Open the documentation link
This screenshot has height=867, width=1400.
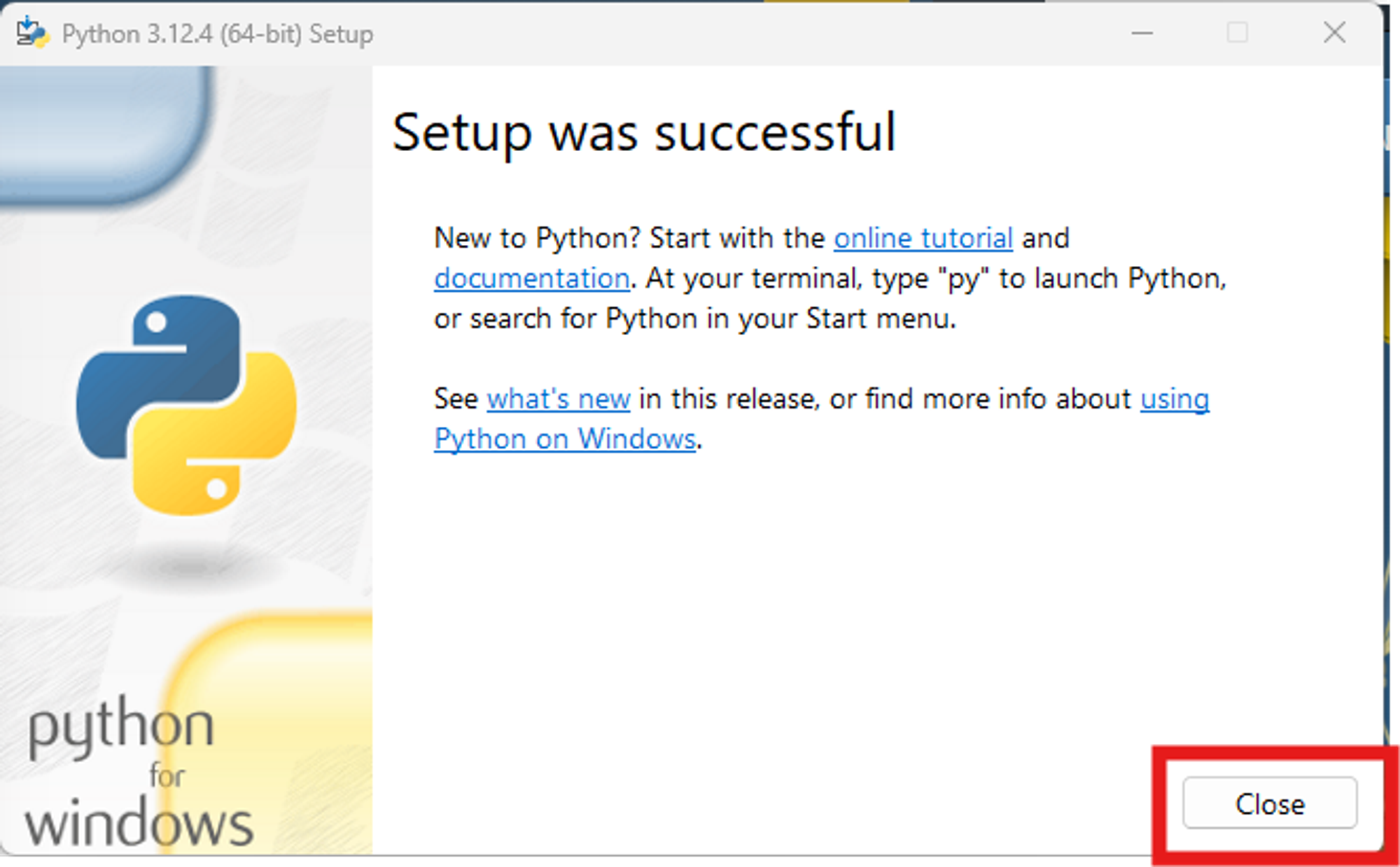(x=531, y=279)
